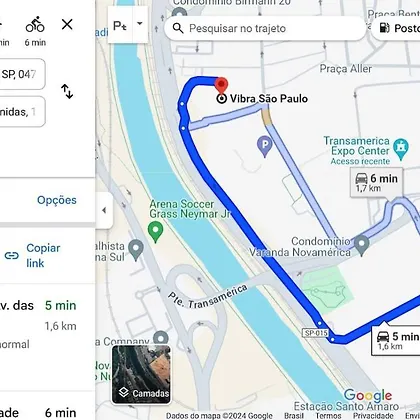Click the red destination pin
Image resolution: width=420 pixels, height=420 pixels.
(221, 86)
